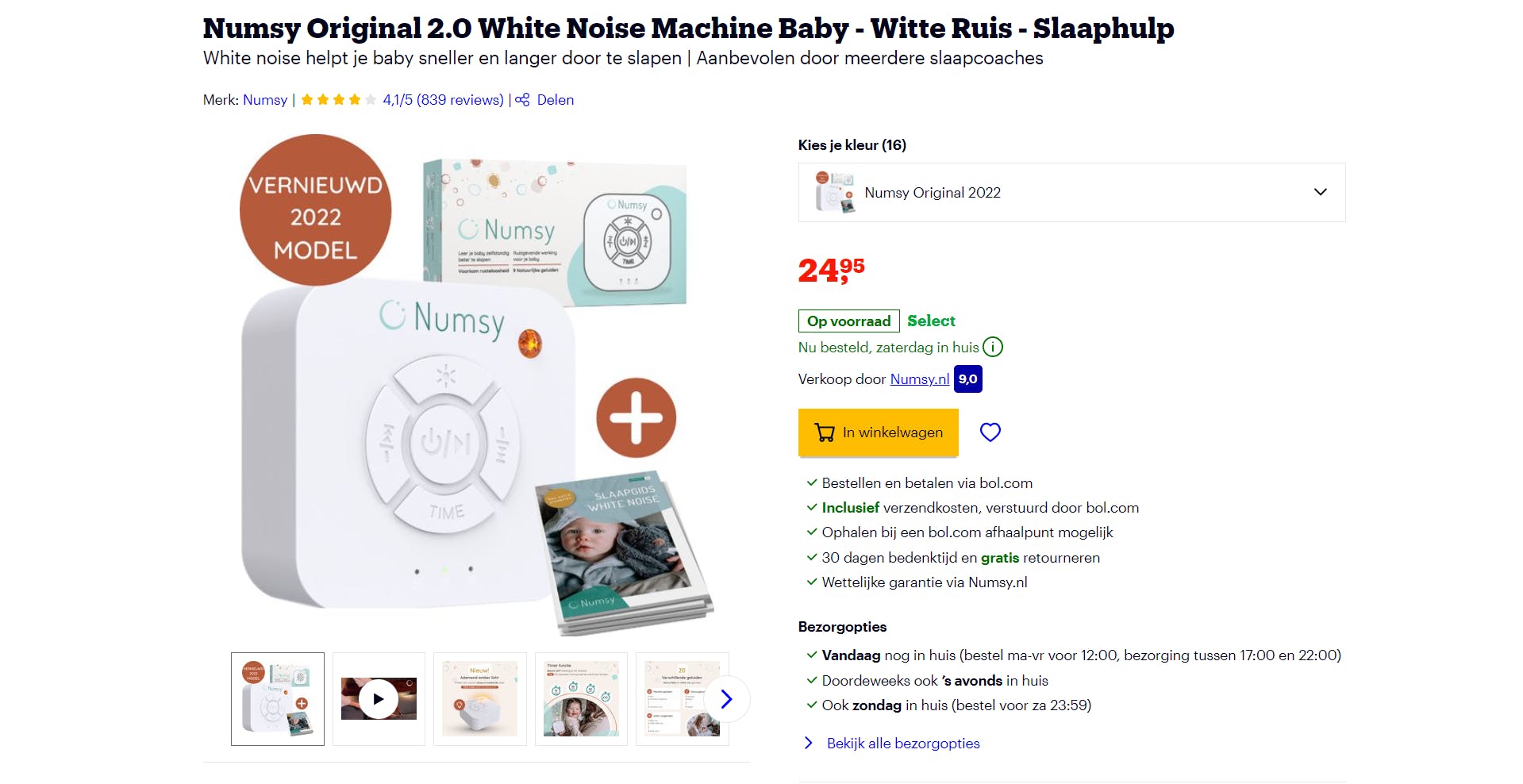Select the timer function thumbnail
This screenshot has height=784, width=1523.
point(581,699)
